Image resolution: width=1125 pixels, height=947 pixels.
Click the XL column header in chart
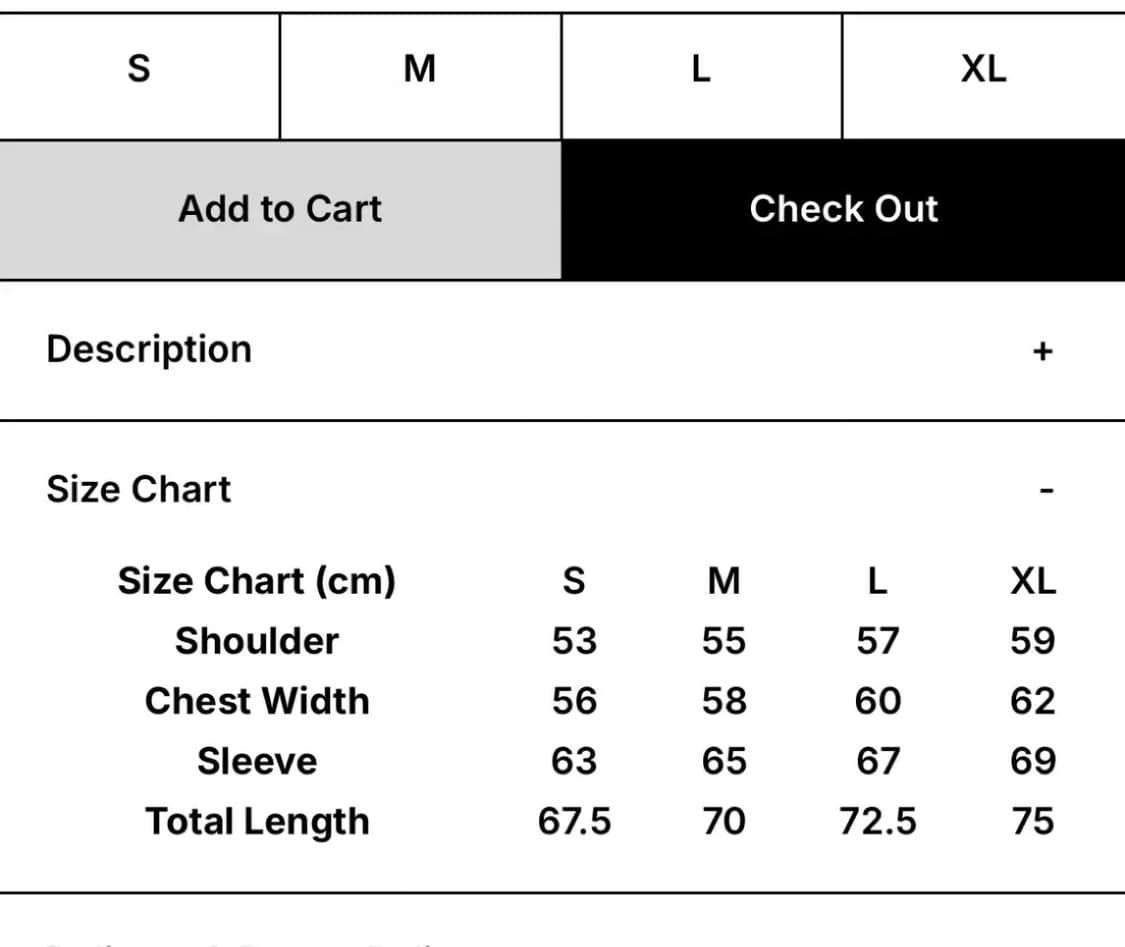(1033, 581)
